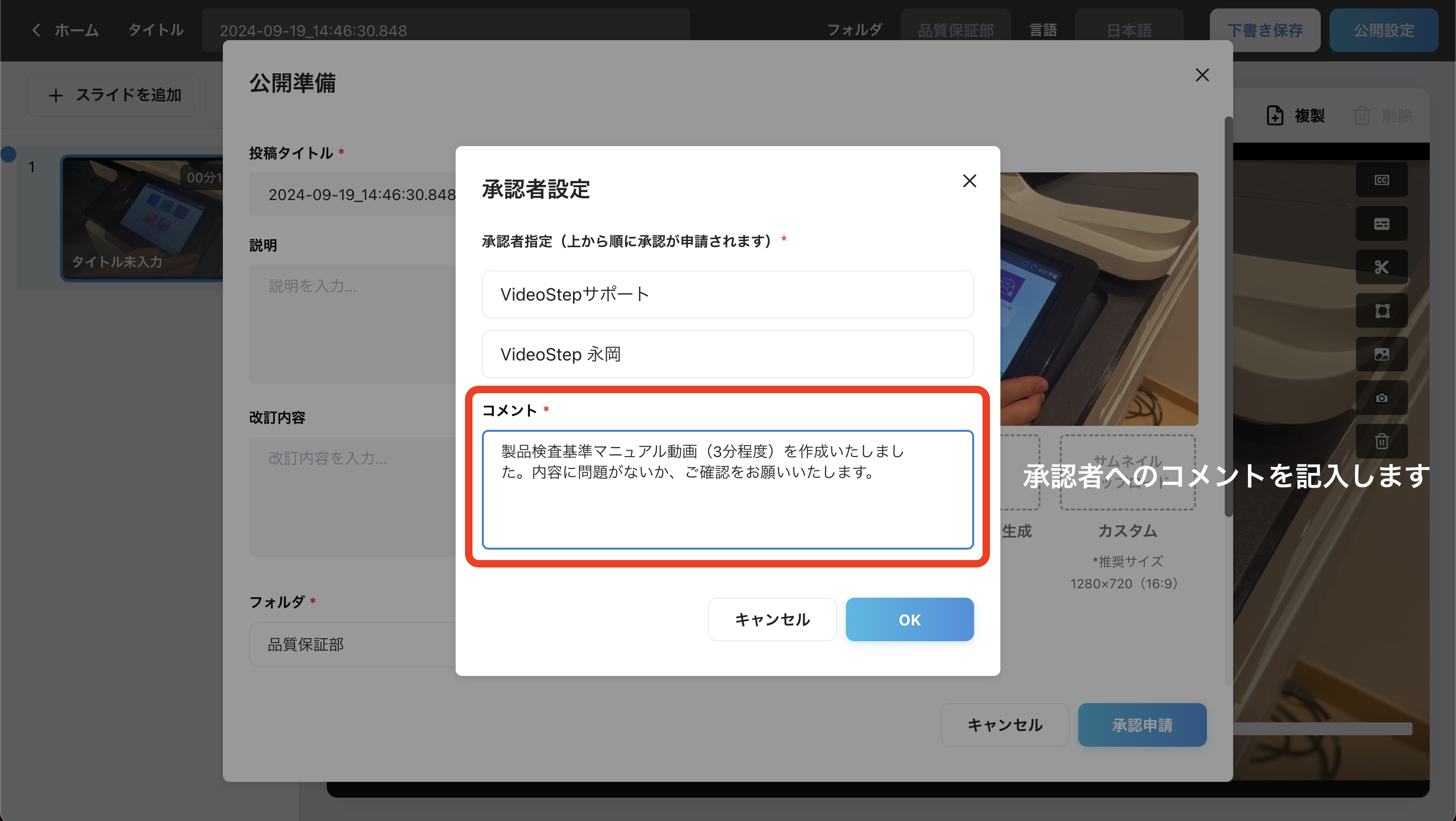Open the 日本語 language selector
1456x821 pixels.
(x=1128, y=29)
